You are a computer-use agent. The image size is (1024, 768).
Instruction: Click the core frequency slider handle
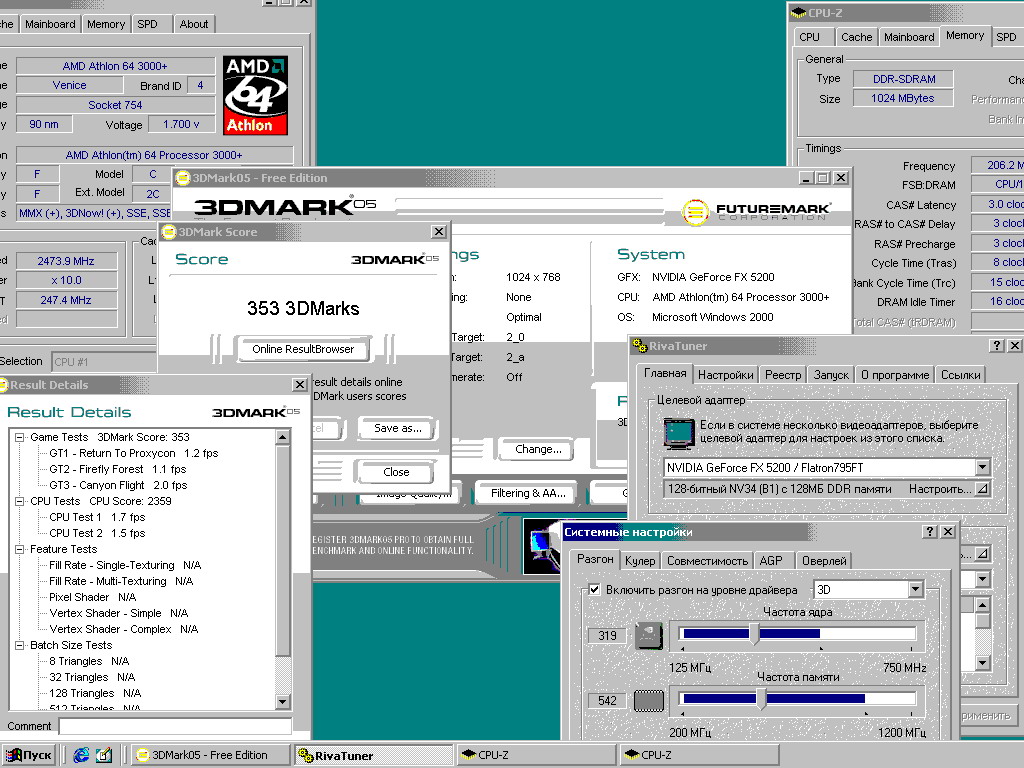tap(754, 633)
